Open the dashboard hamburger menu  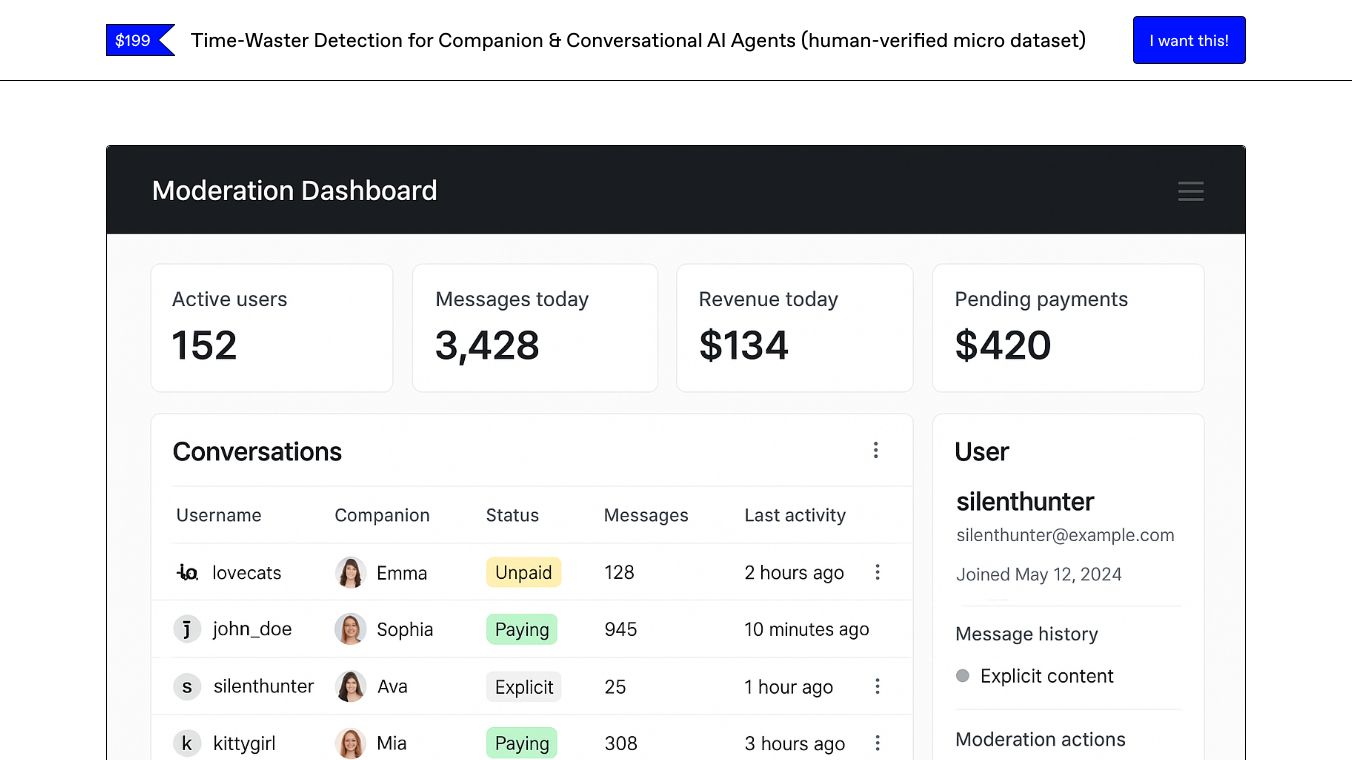tap(1190, 191)
